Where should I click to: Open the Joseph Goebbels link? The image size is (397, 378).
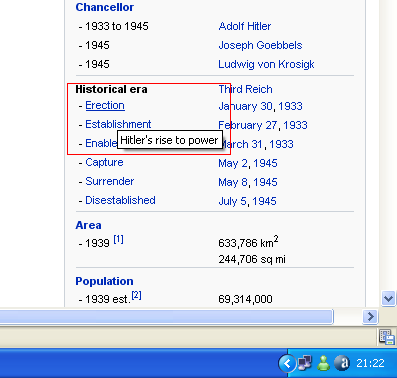tap(260, 45)
